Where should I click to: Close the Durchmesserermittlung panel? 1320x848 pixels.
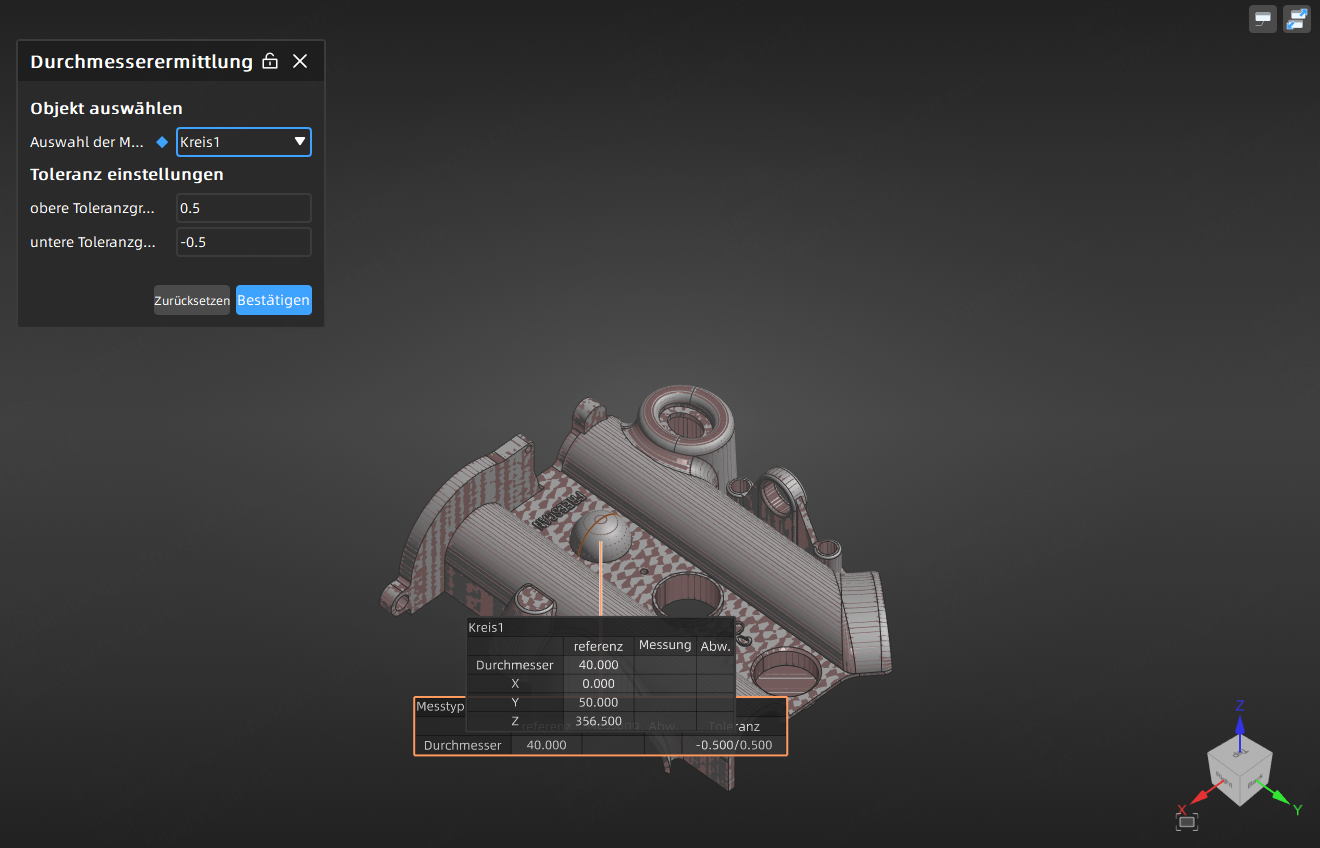pyautogui.click(x=300, y=61)
